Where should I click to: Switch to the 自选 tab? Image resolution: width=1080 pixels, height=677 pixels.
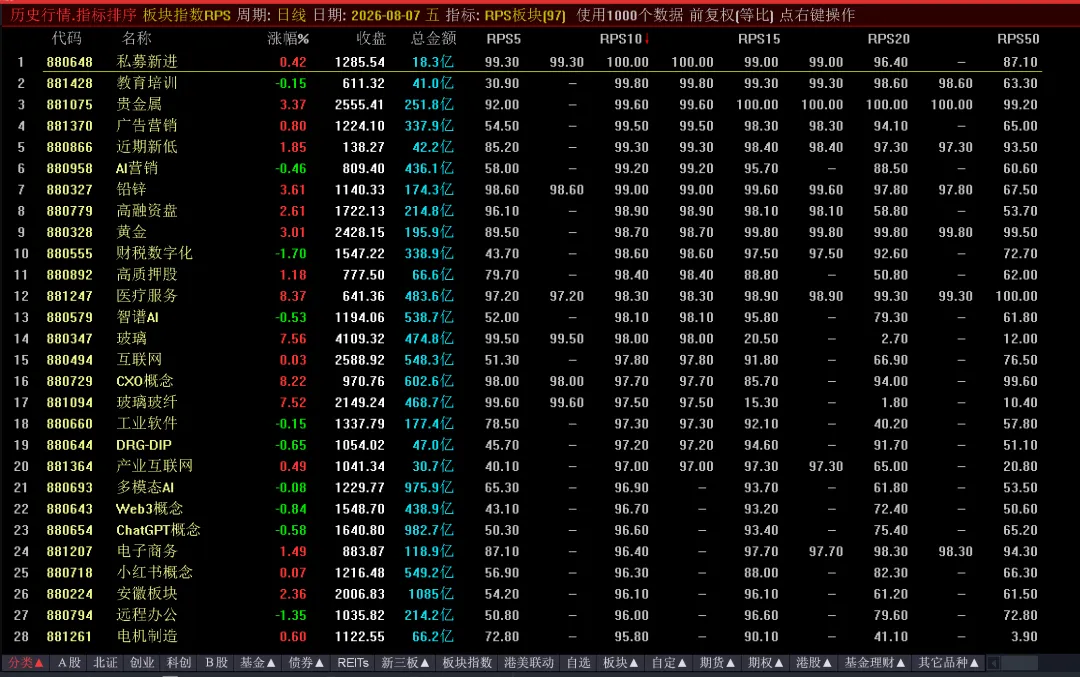click(578, 663)
